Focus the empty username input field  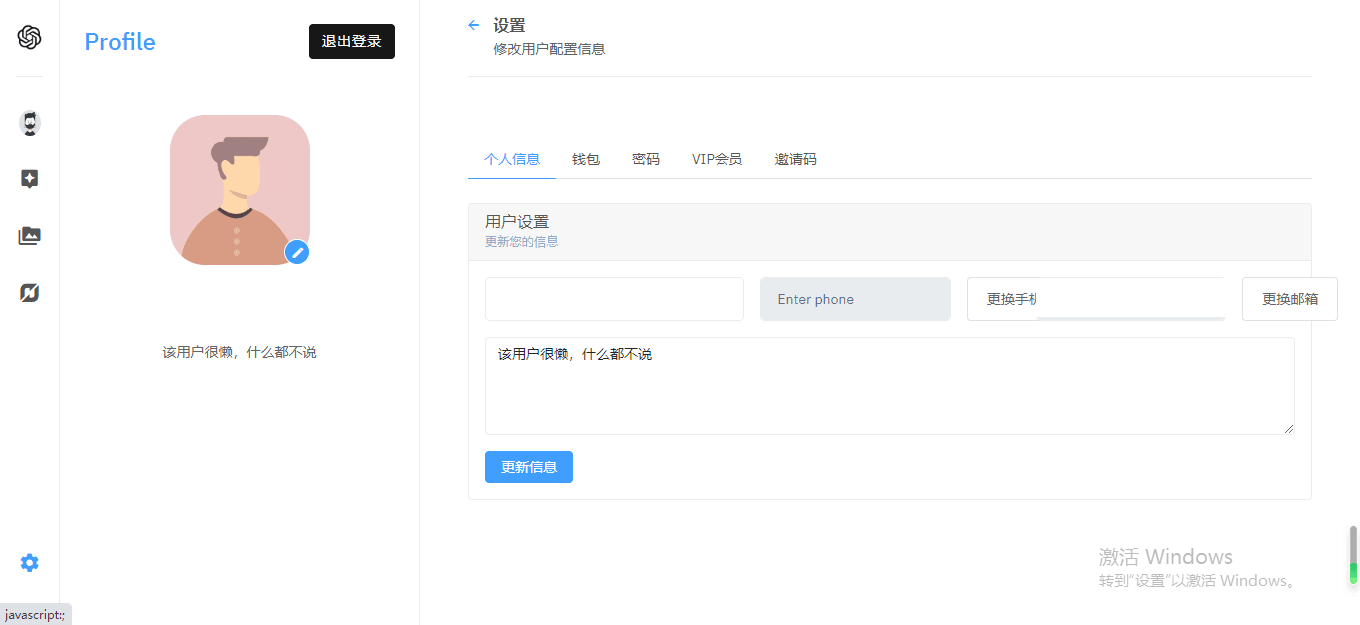click(x=614, y=299)
